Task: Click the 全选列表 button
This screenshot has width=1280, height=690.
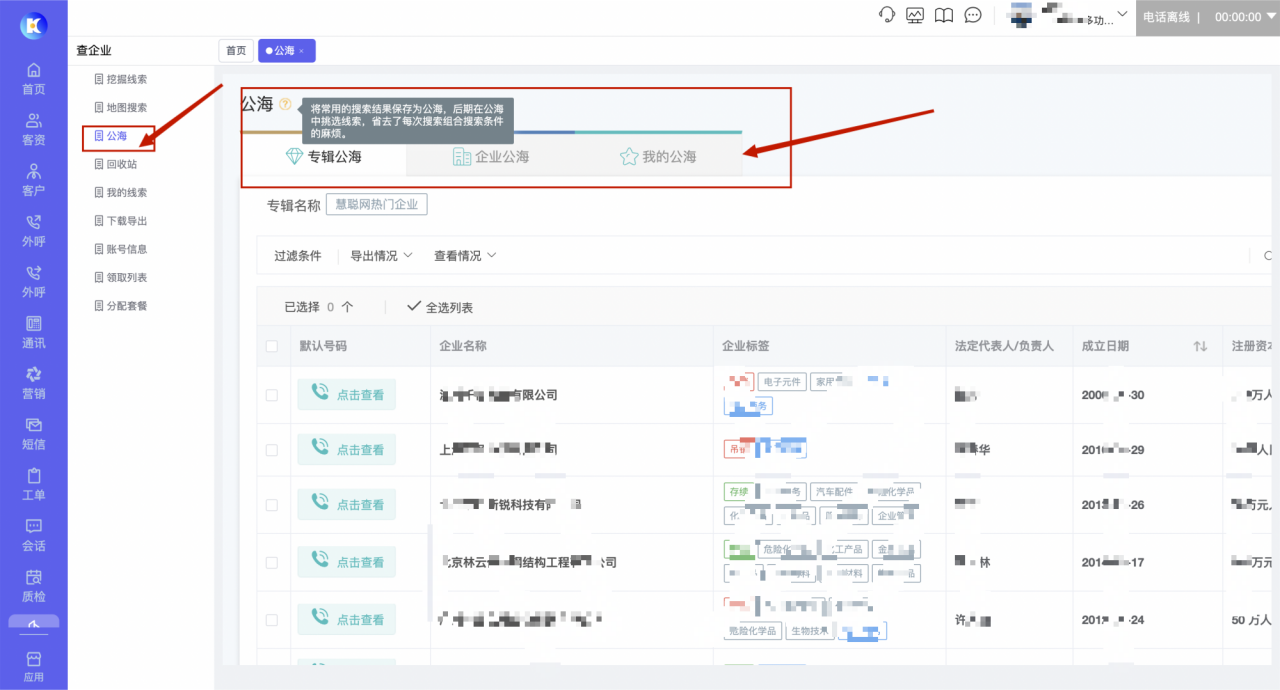Action: coord(440,307)
